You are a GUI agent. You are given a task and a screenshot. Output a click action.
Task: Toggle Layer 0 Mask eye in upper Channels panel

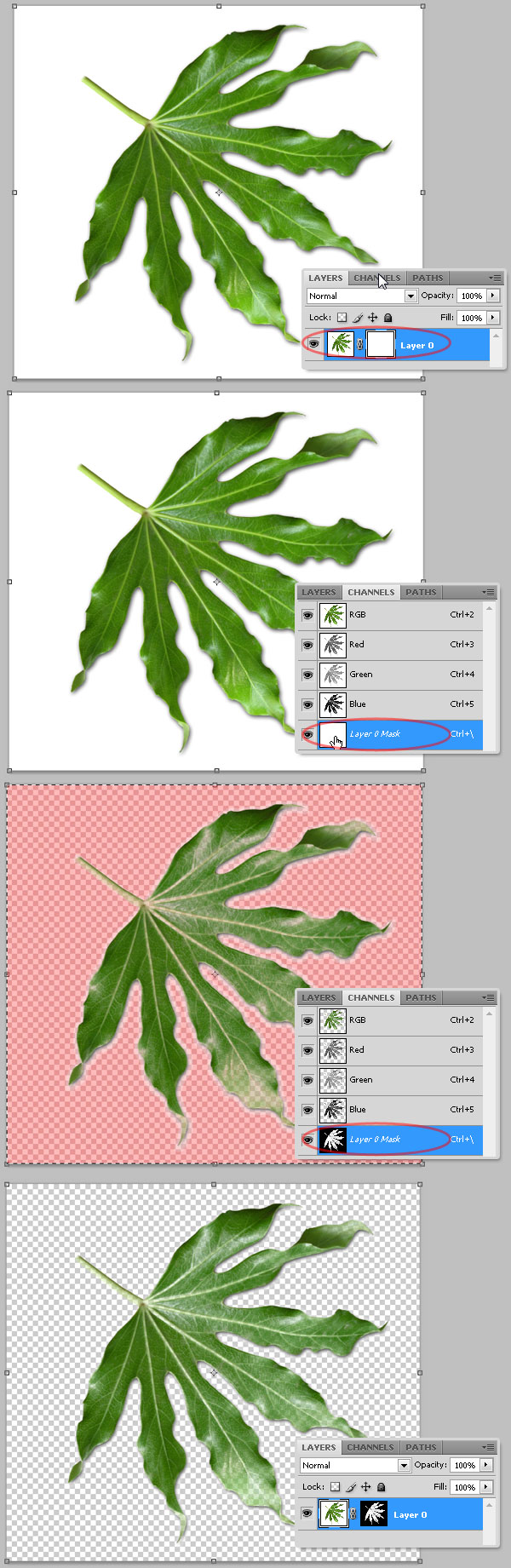[307, 734]
